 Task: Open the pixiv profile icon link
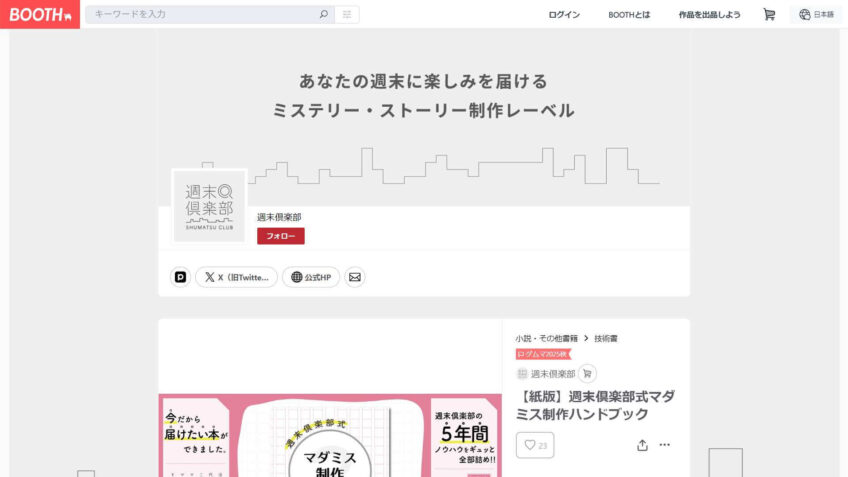(180, 277)
